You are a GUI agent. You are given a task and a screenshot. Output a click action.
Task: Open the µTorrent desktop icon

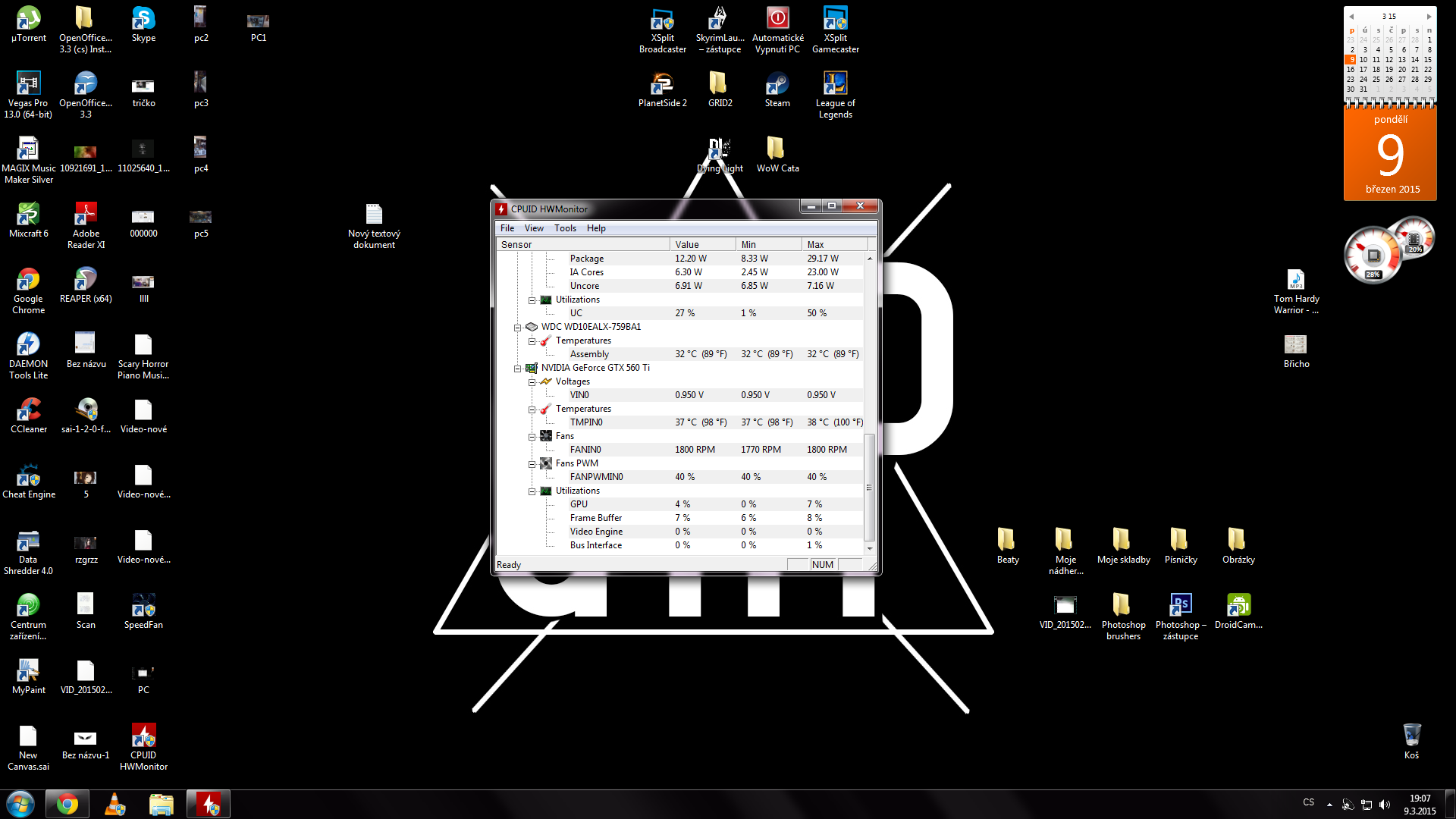tap(29, 24)
